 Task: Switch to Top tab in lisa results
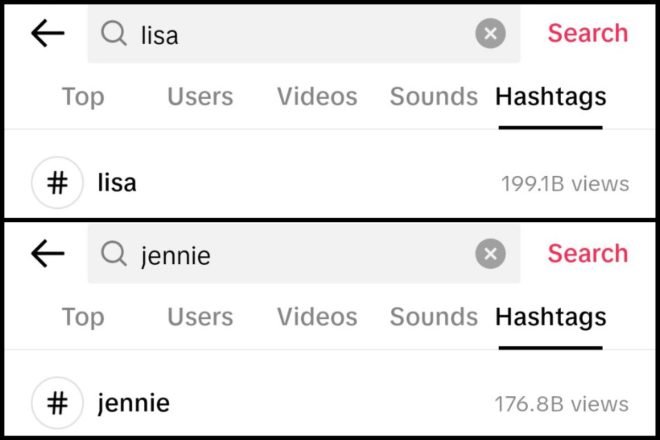click(x=83, y=96)
